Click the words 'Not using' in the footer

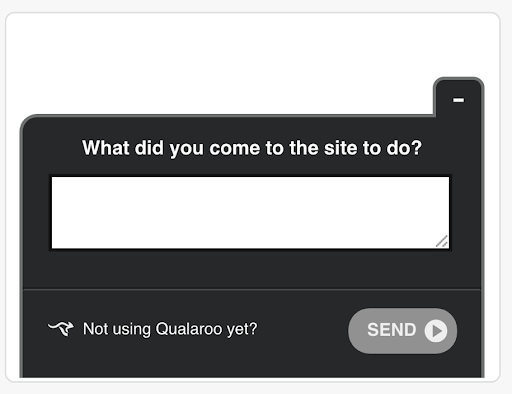coord(117,329)
